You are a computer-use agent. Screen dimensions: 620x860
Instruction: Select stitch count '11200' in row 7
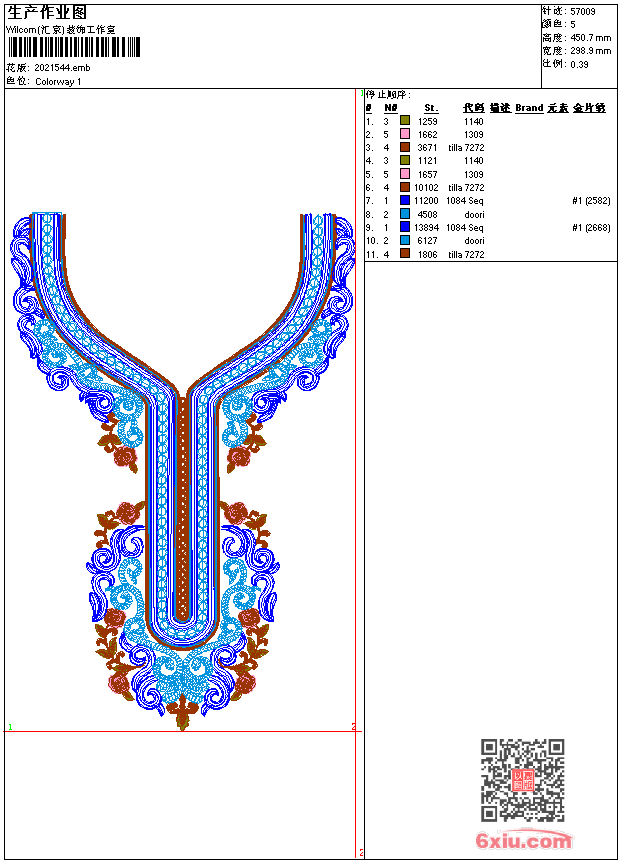[x=426, y=201]
